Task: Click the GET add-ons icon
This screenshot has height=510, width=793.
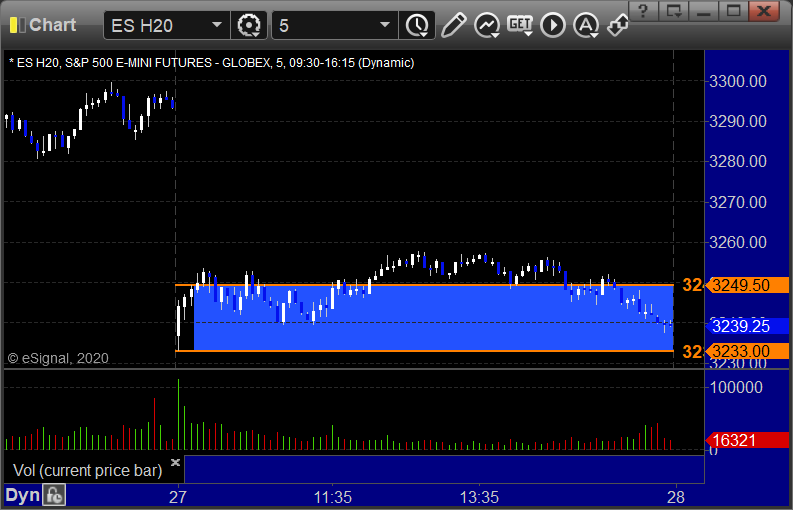Action: (x=520, y=25)
